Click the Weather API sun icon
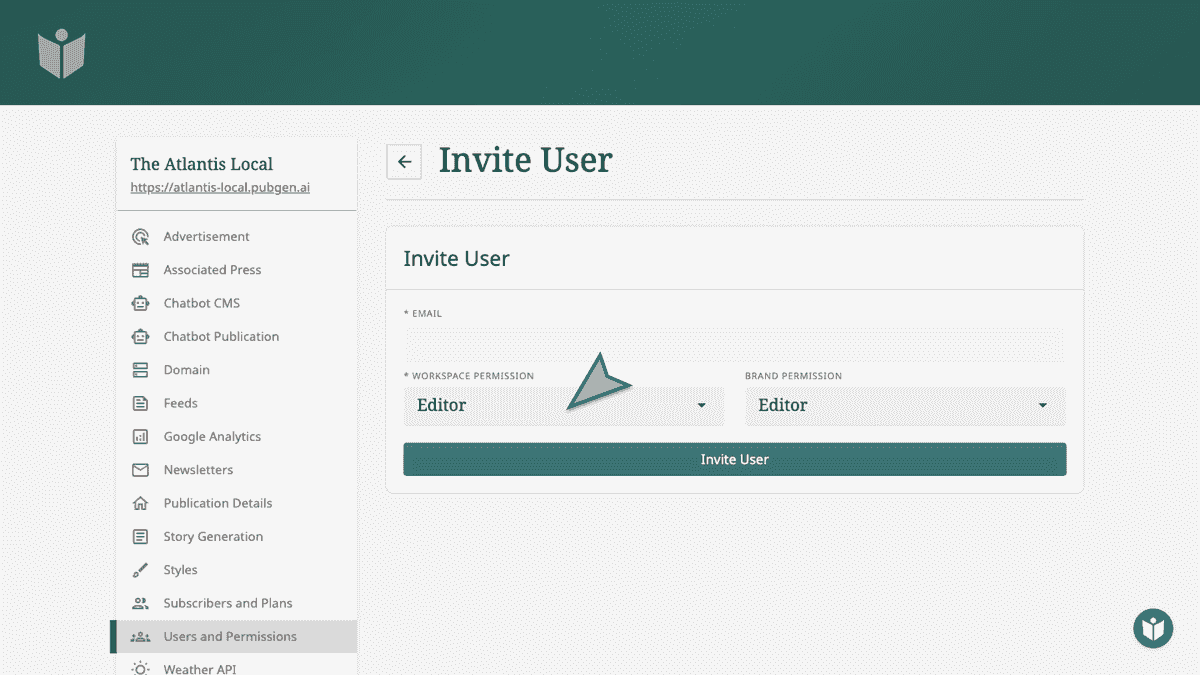 [141, 668]
